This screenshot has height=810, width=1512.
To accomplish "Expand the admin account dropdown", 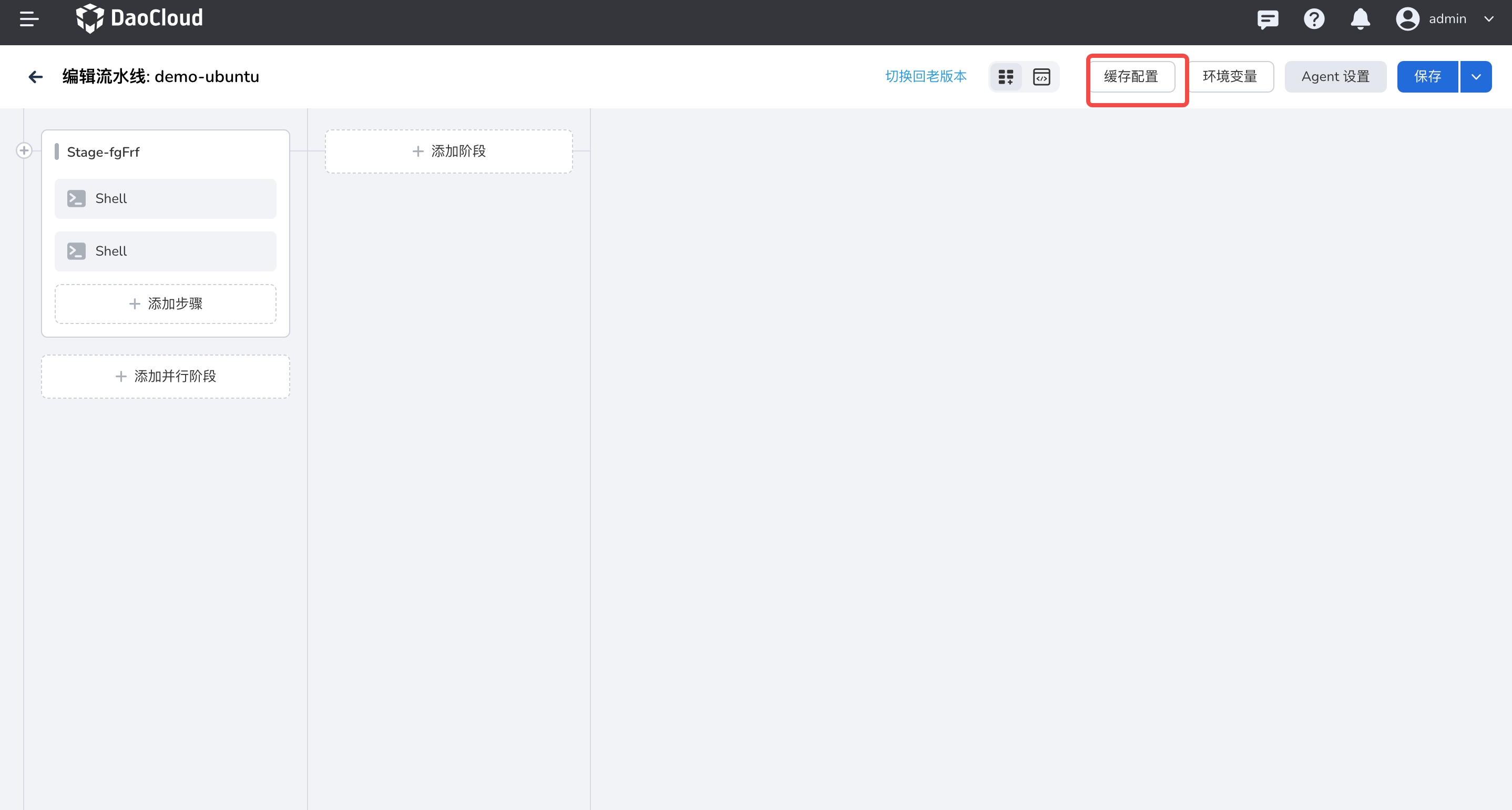I will click(1488, 19).
